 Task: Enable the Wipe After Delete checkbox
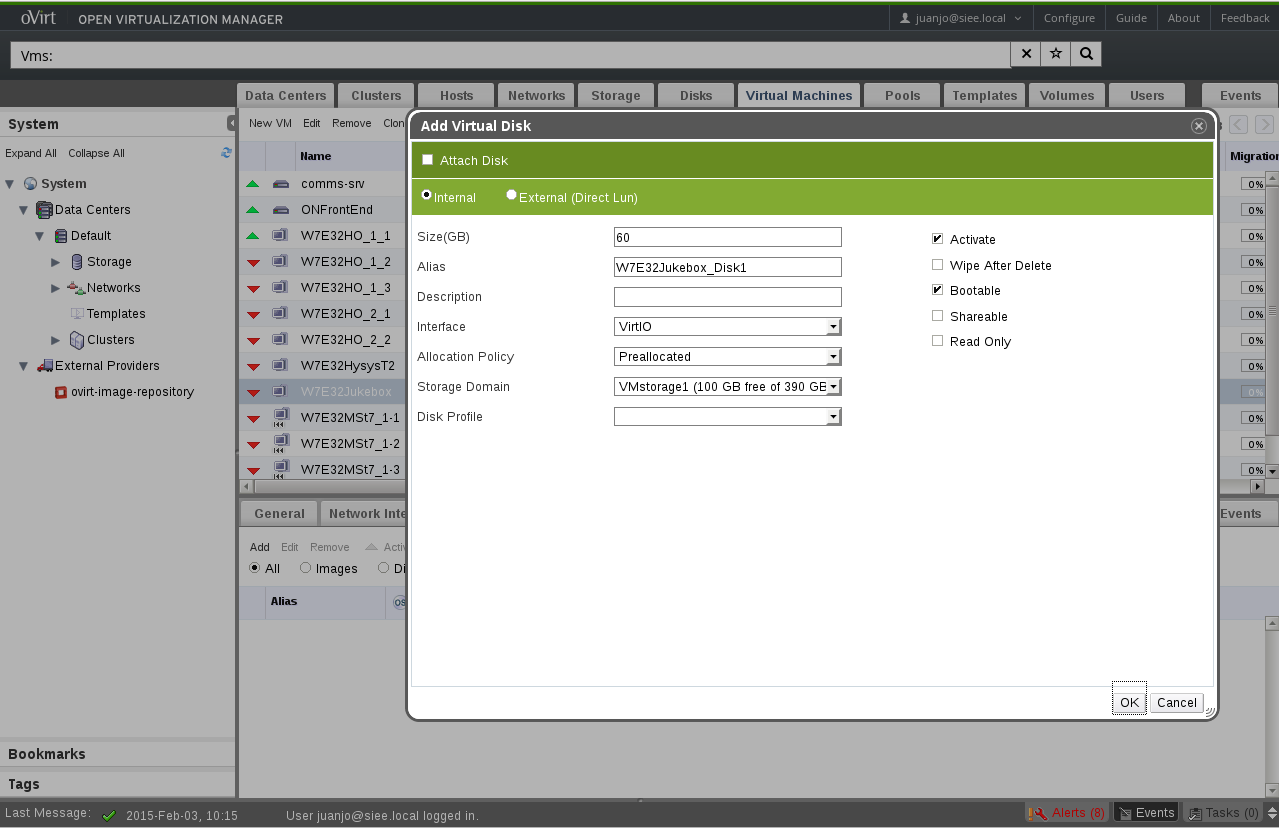937,265
